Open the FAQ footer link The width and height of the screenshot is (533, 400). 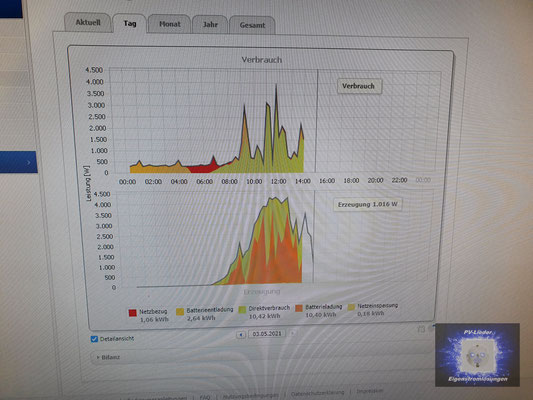205,397
